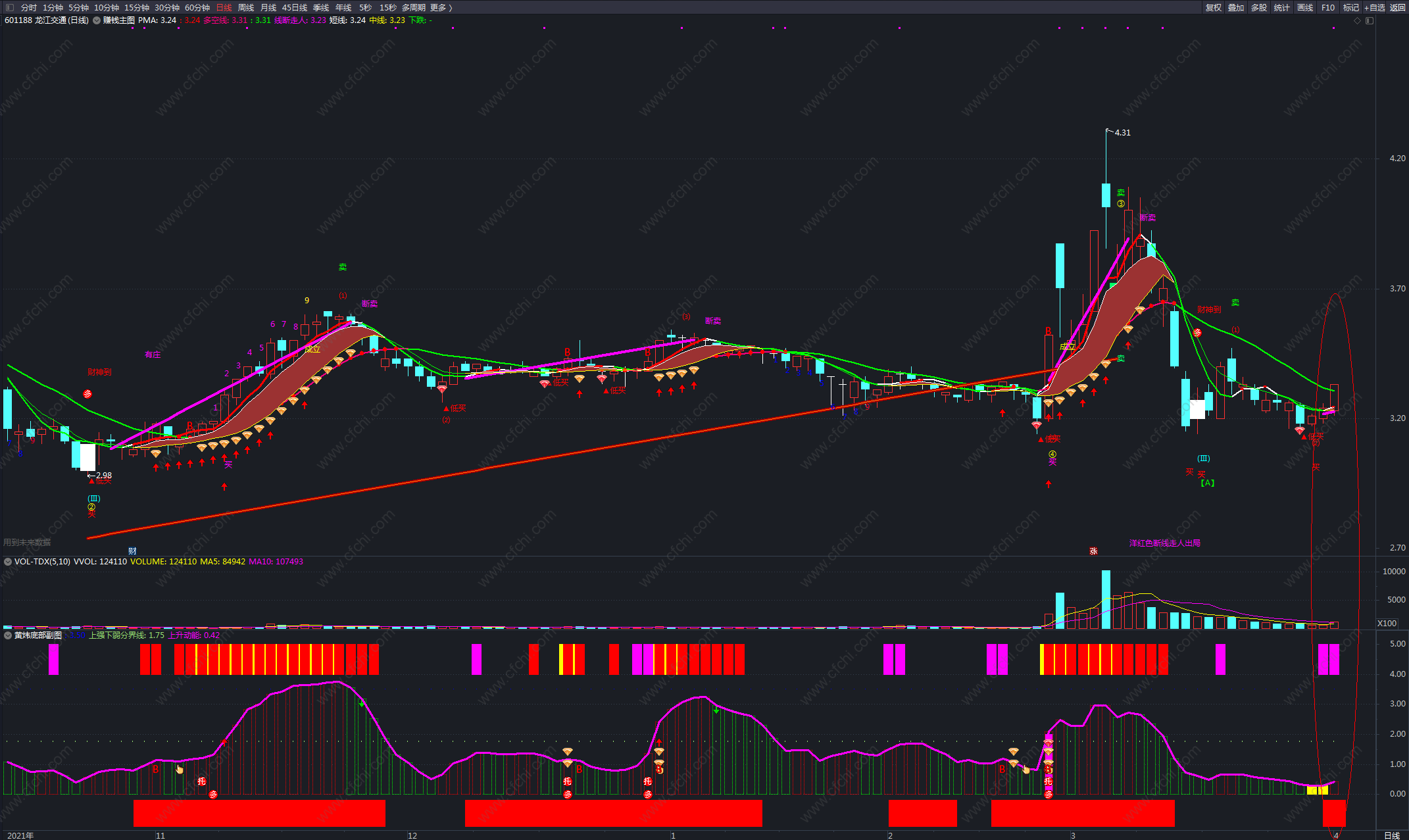Toggle 多股 multi-stock view
Image resolution: width=1409 pixels, height=840 pixels.
[x=1259, y=7]
